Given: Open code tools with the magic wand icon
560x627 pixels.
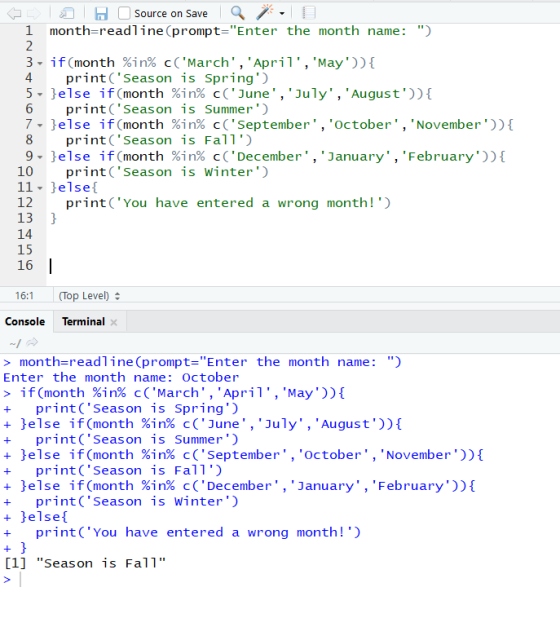Looking at the screenshot, I should click(x=265, y=13).
